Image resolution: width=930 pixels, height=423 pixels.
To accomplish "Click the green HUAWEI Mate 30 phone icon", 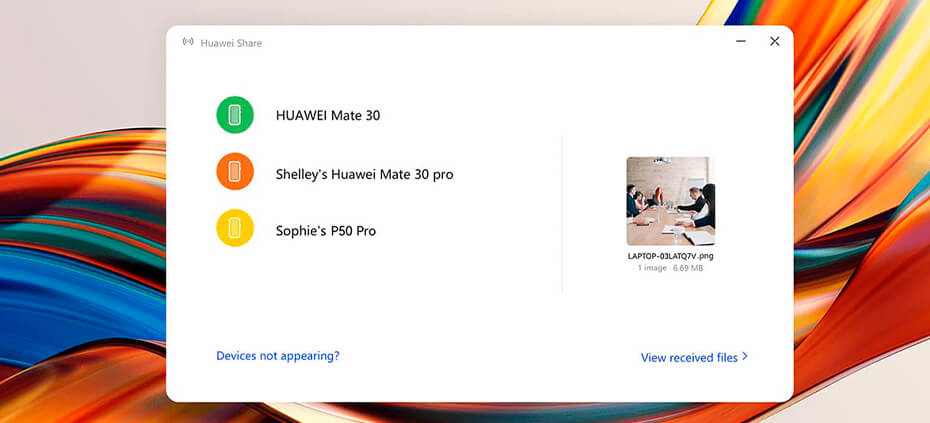I will click(x=235, y=115).
